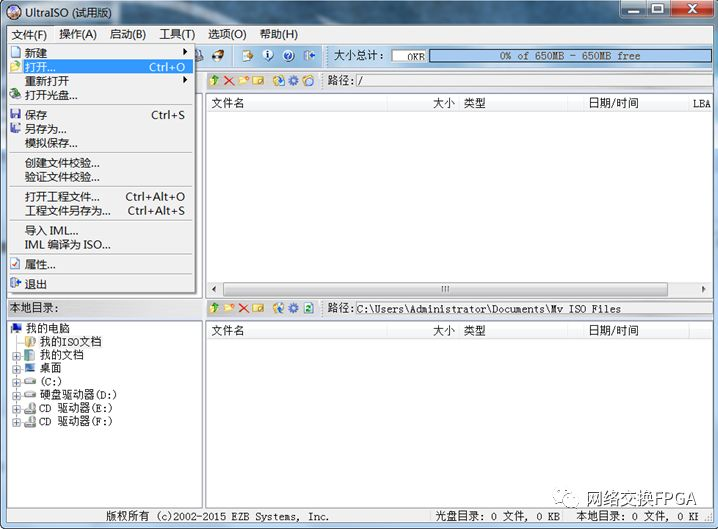
Task: Sort image pane by 文件名 column header
Action: tap(297, 103)
